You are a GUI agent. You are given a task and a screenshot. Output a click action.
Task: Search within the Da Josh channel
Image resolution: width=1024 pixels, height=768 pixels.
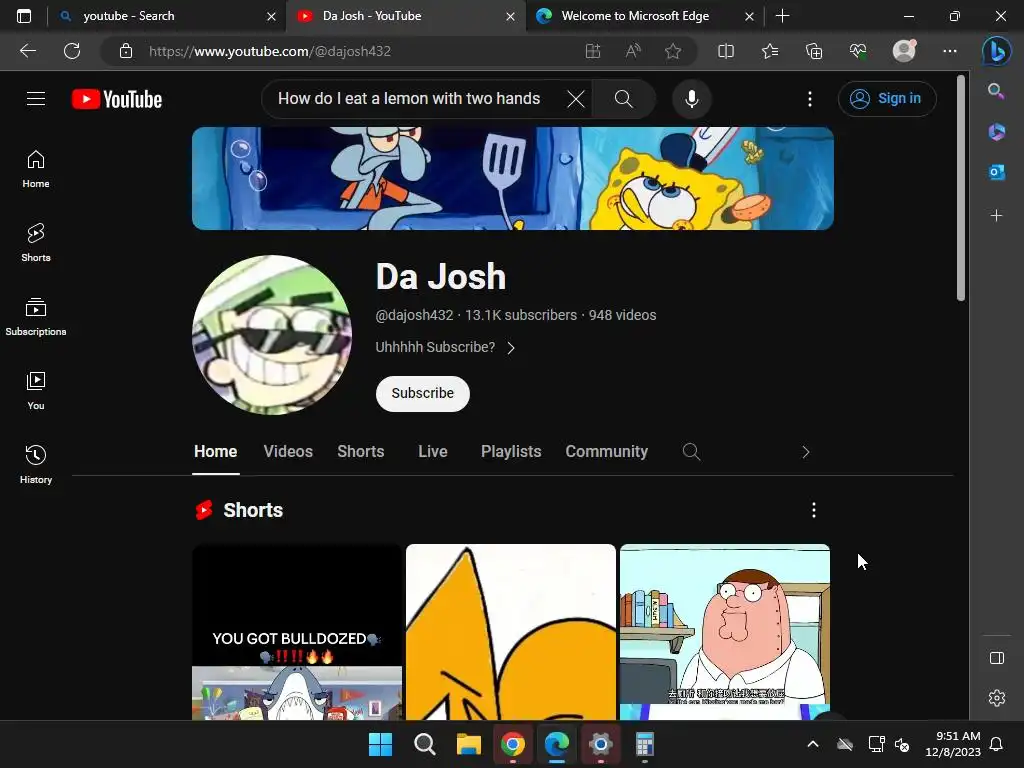point(691,452)
